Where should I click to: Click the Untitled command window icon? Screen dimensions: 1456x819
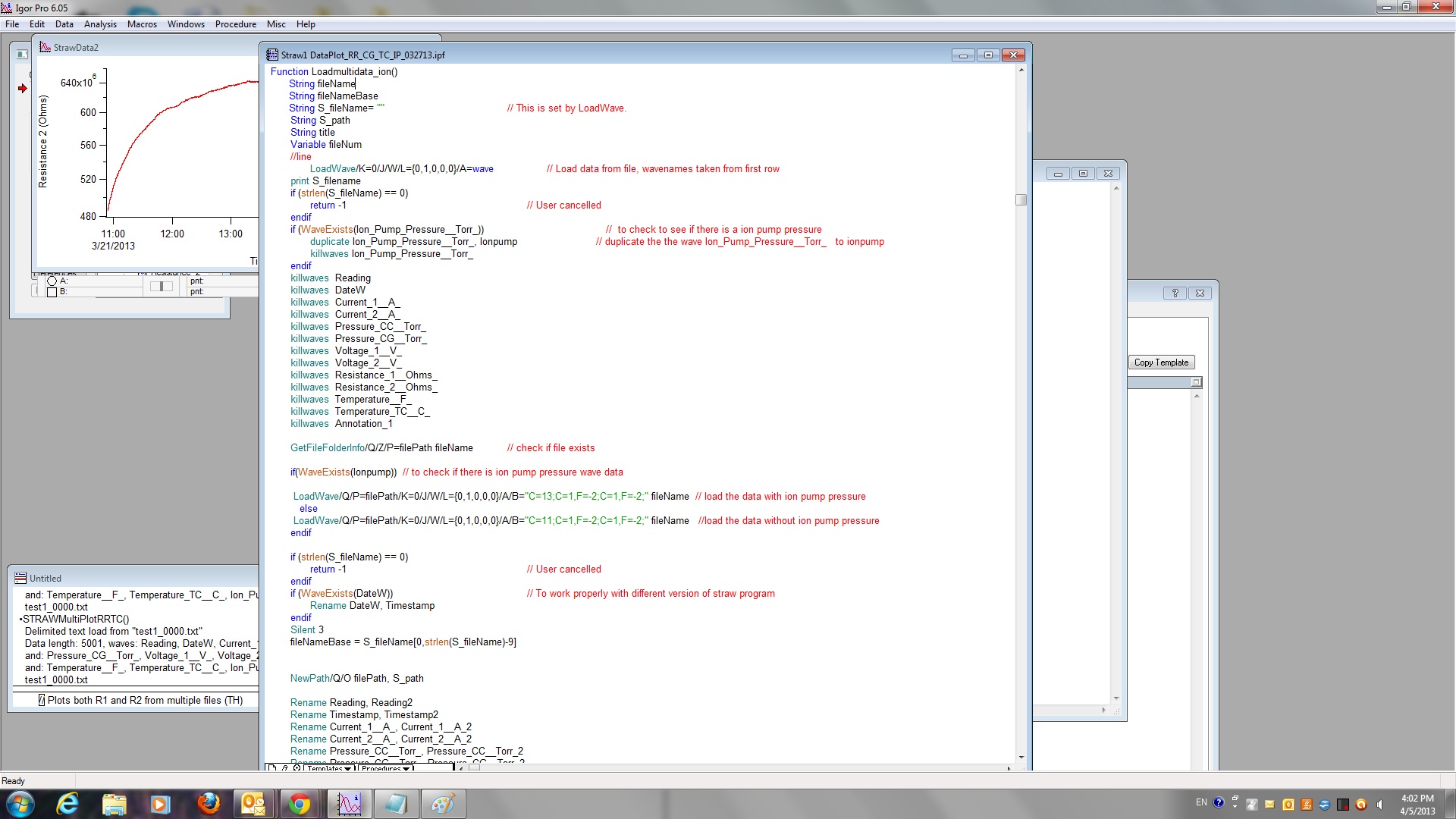pos(20,578)
